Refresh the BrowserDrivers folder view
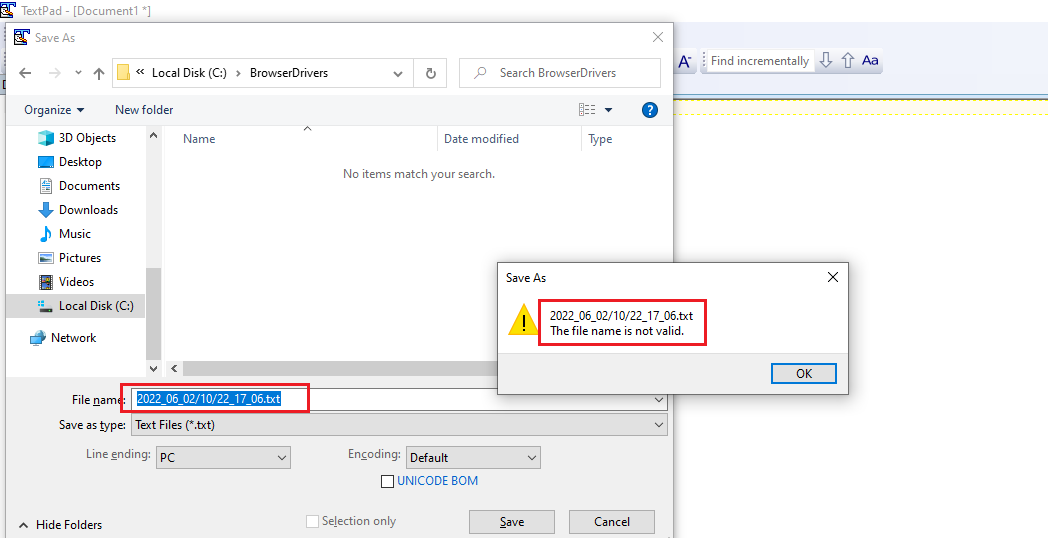The height and width of the screenshot is (538, 1048). [431, 73]
